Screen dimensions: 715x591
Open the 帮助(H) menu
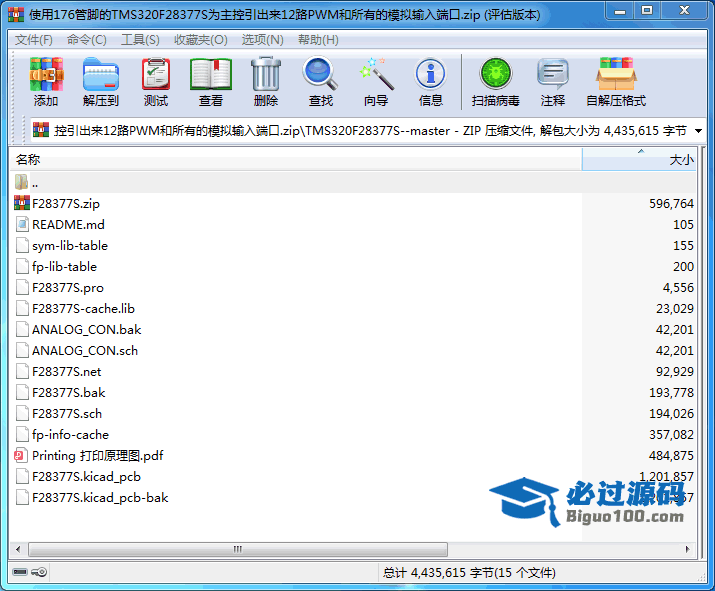point(318,40)
